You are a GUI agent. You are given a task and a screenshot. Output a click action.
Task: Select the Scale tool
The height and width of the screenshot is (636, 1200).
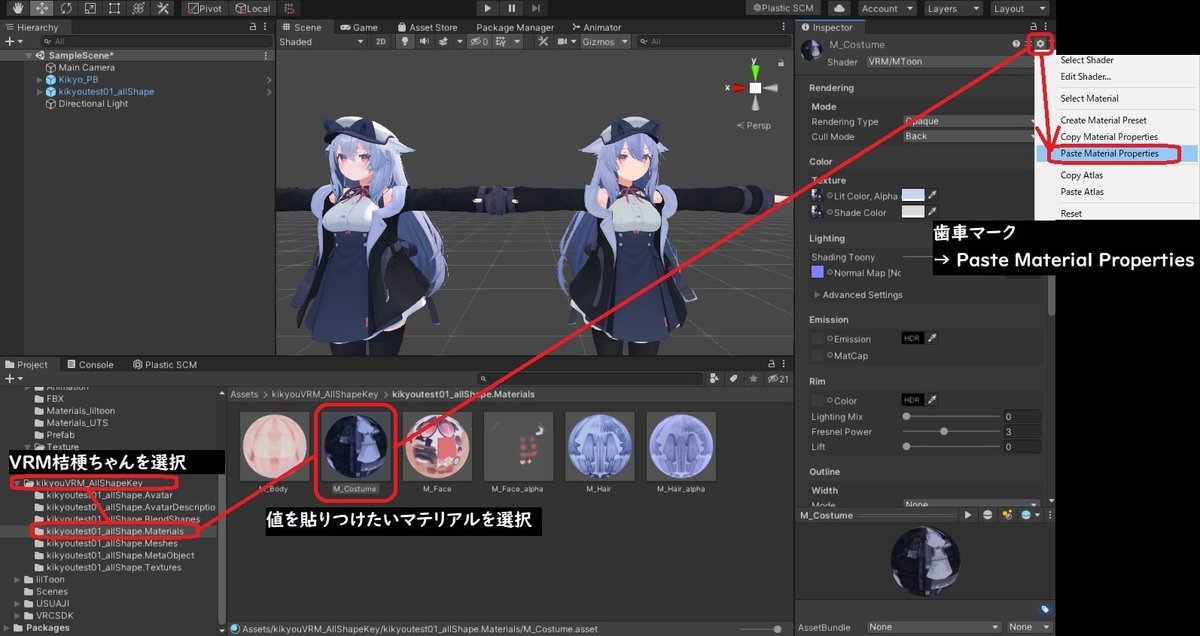[90, 8]
